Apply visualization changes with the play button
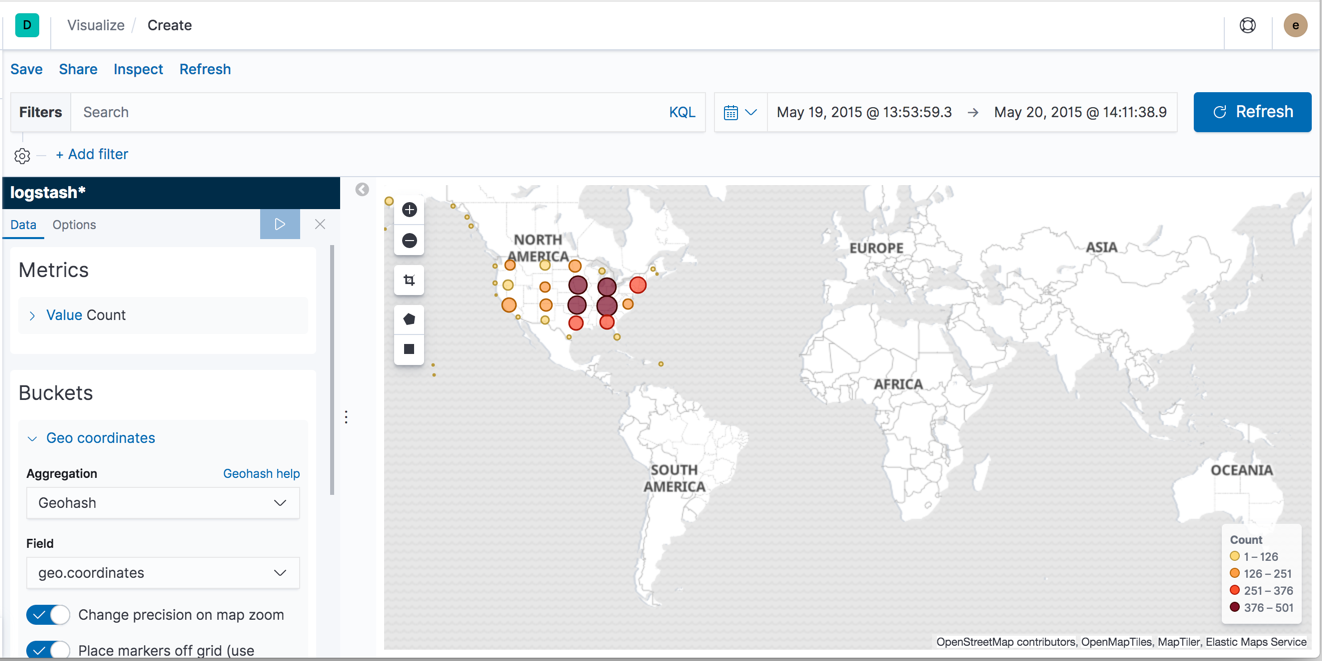The width and height of the screenshot is (1322, 661). [x=280, y=224]
